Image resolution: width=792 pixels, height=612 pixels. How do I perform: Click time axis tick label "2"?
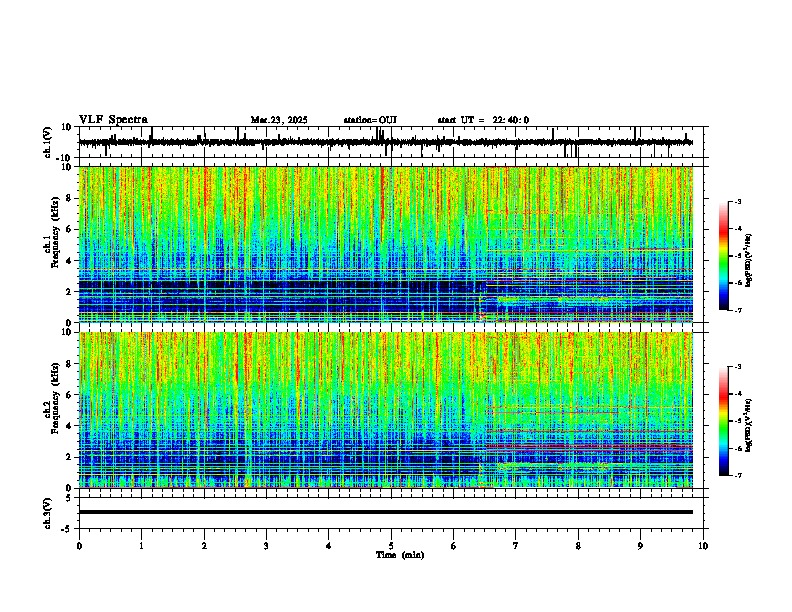(x=204, y=546)
